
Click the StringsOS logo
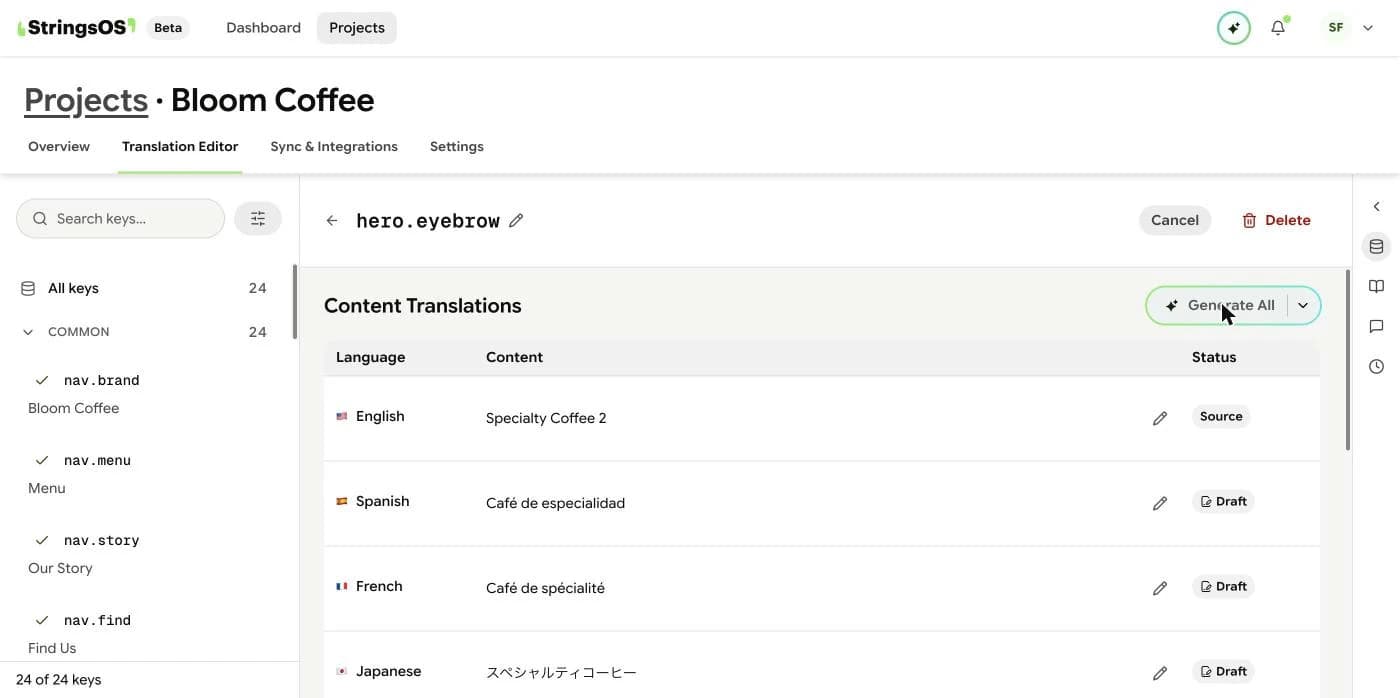pyautogui.click(x=76, y=27)
